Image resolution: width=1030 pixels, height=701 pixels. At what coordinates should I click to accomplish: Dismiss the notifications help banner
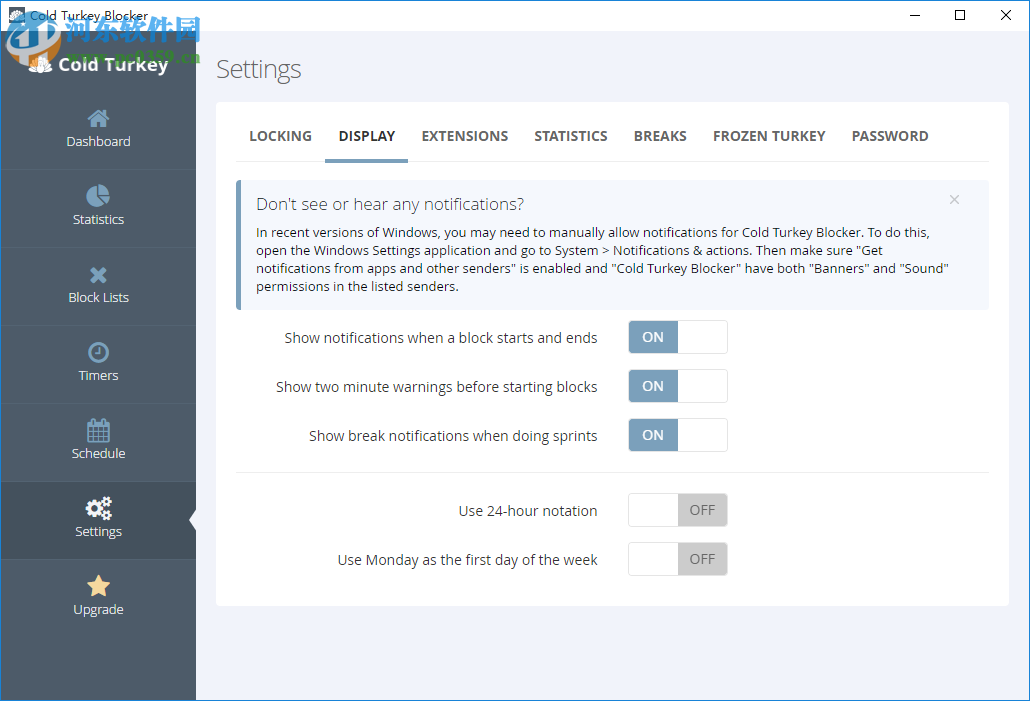point(954,199)
